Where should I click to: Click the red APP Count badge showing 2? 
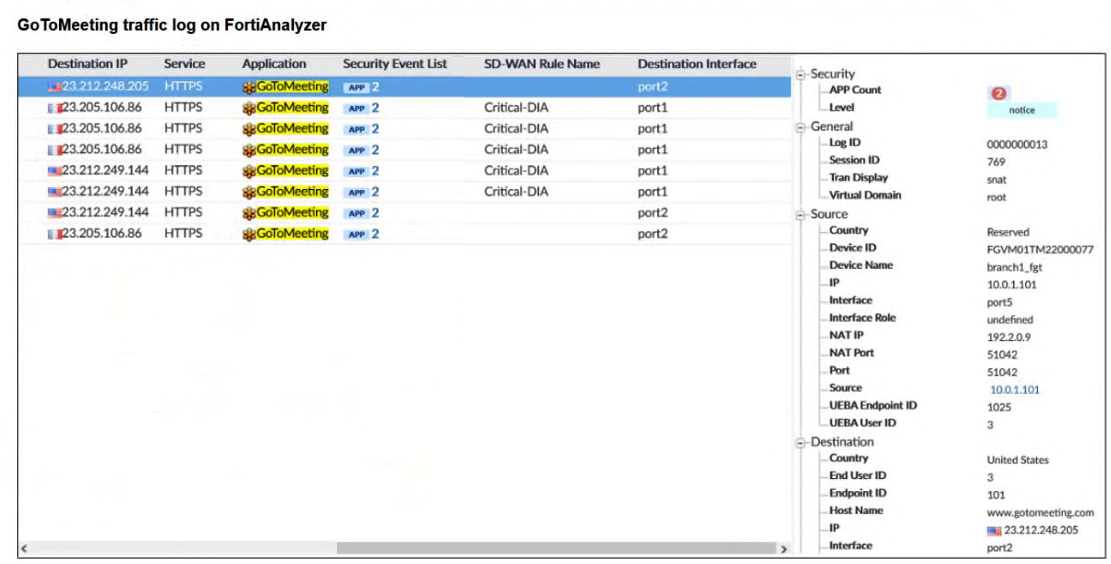(x=998, y=93)
